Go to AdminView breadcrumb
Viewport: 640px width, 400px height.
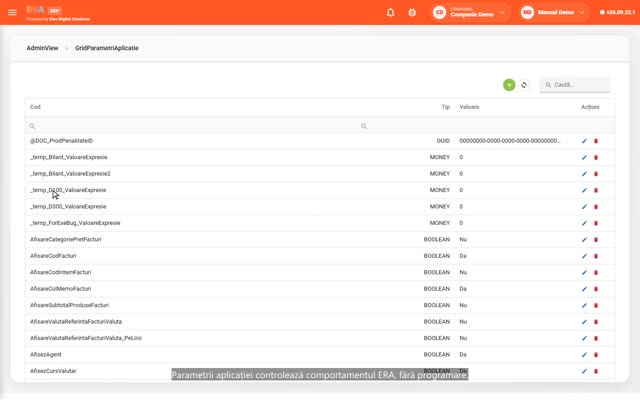click(x=42, y=48)
